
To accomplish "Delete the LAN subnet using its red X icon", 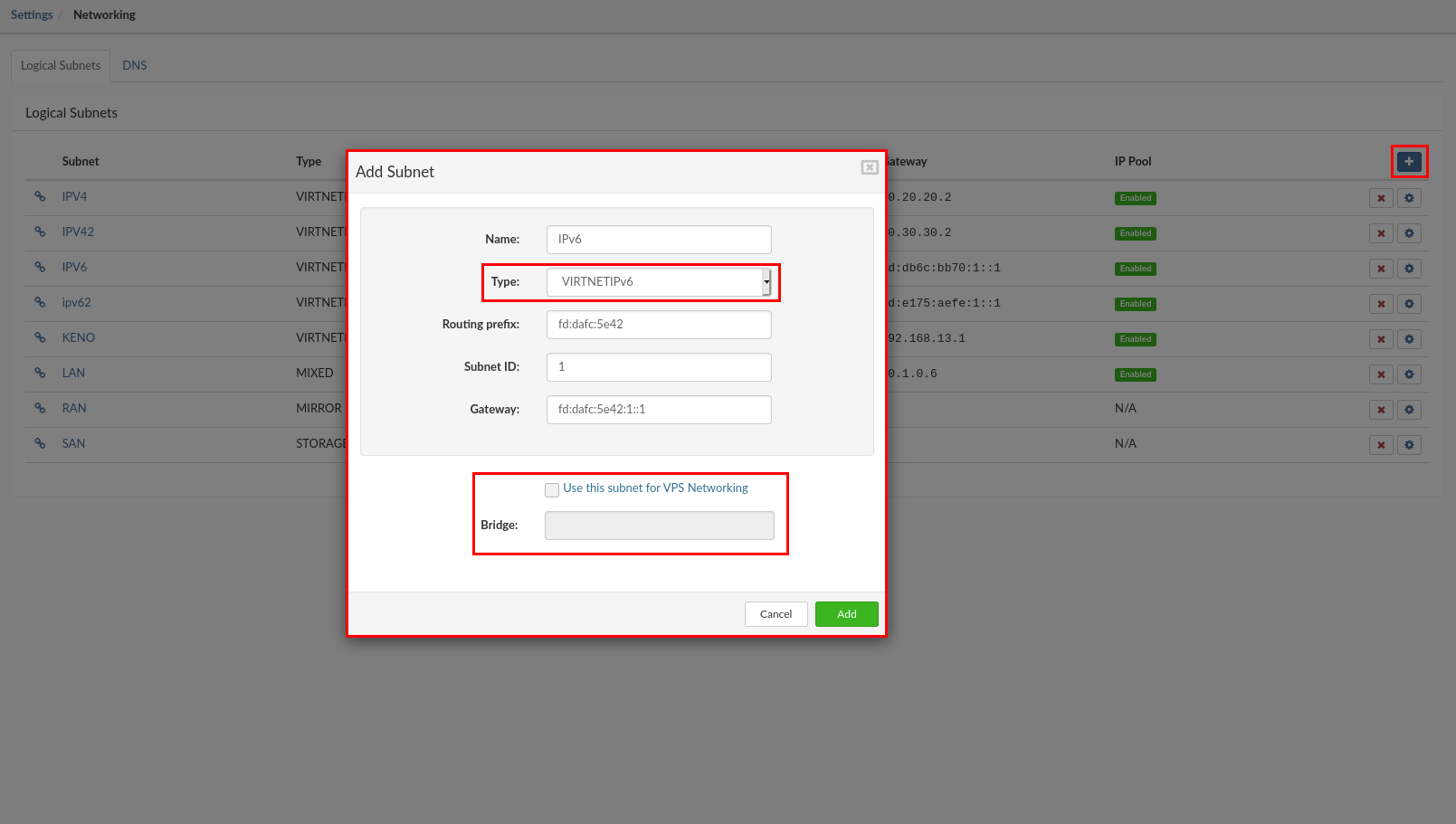I will (1382, 374).
